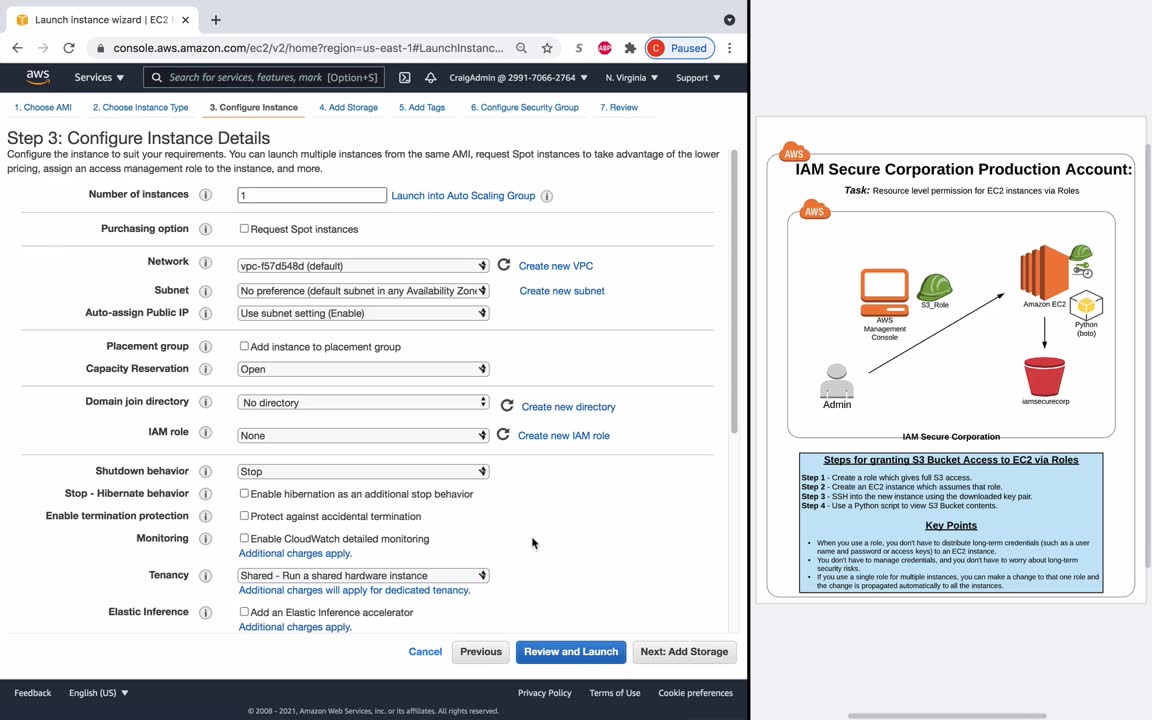Go to 2. Choose Instance Type step
The height and width of the screenshot is (720, 1152).
(140, 107)
